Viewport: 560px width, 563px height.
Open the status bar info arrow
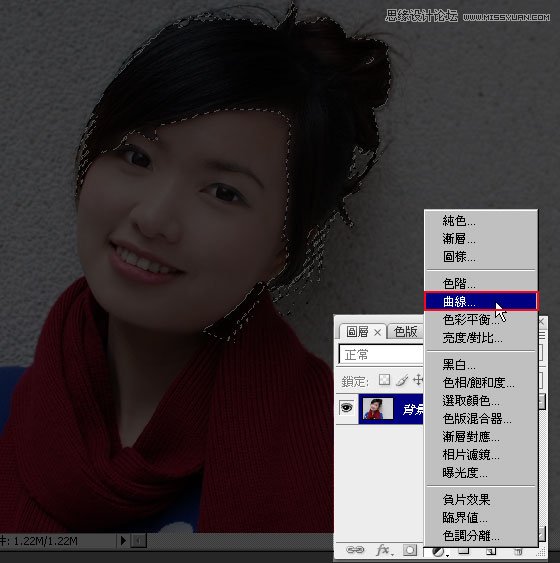click(x=123, y=540)
